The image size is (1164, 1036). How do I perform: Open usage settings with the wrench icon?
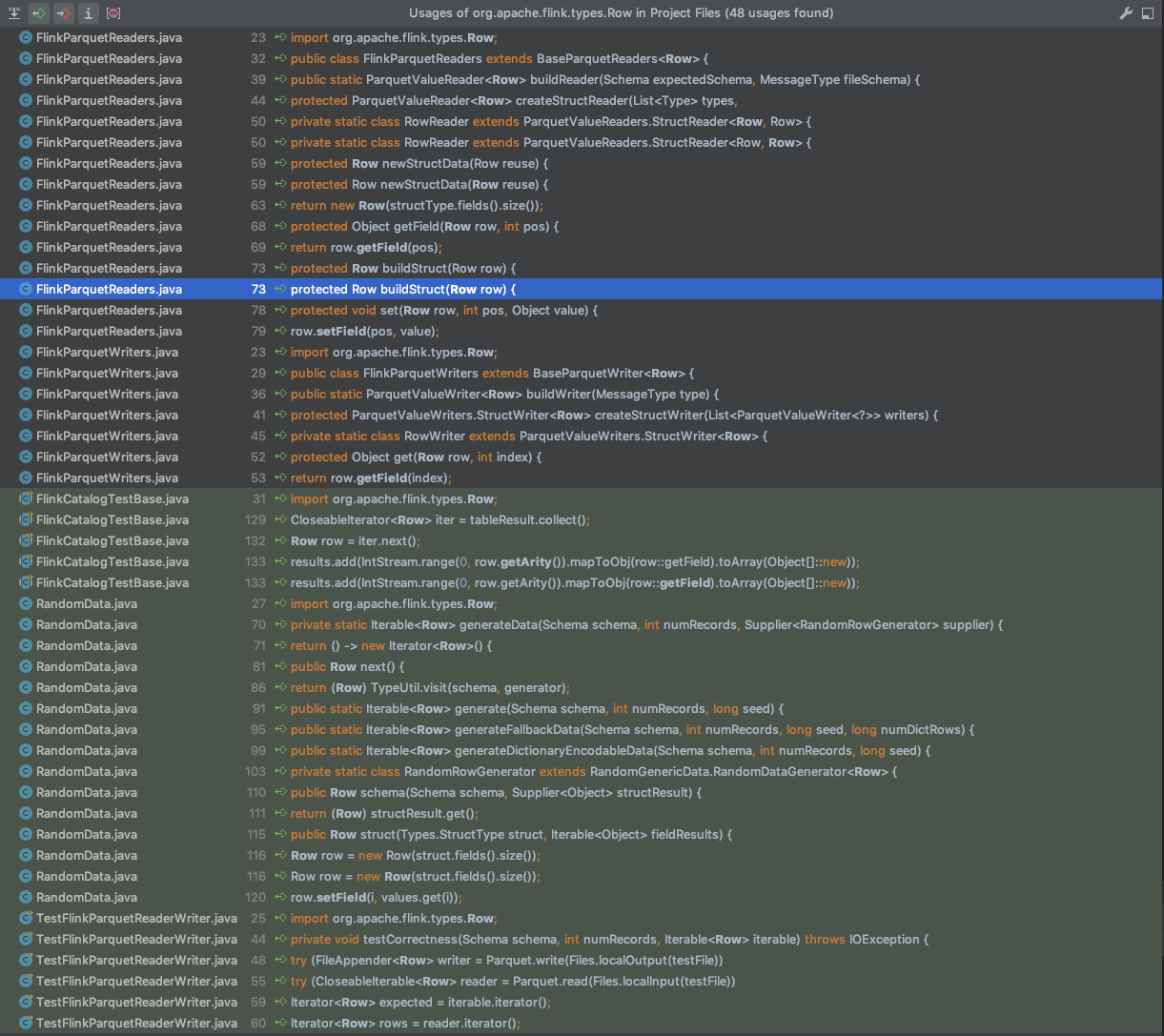(1126, 13)
